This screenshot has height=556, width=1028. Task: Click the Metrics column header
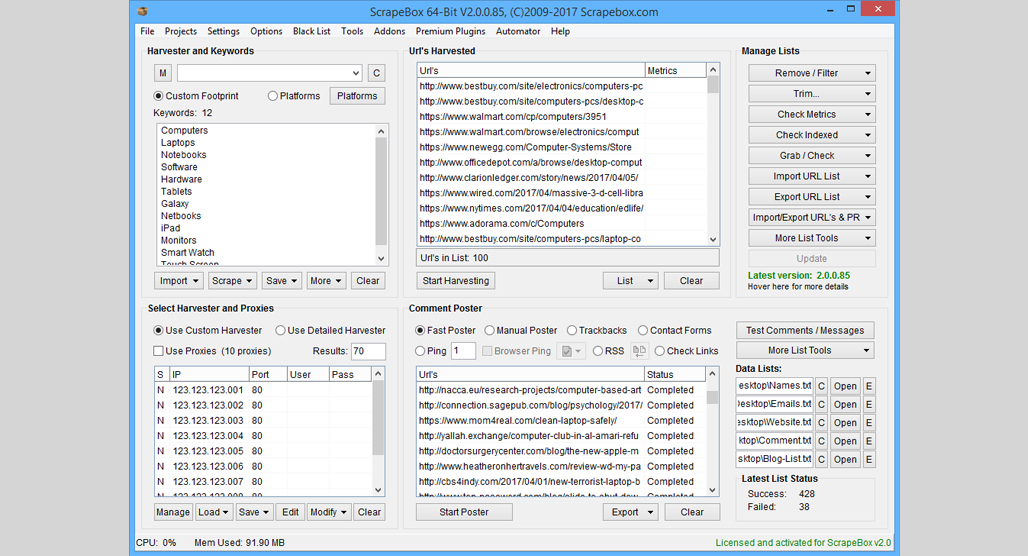pos(675,70)
